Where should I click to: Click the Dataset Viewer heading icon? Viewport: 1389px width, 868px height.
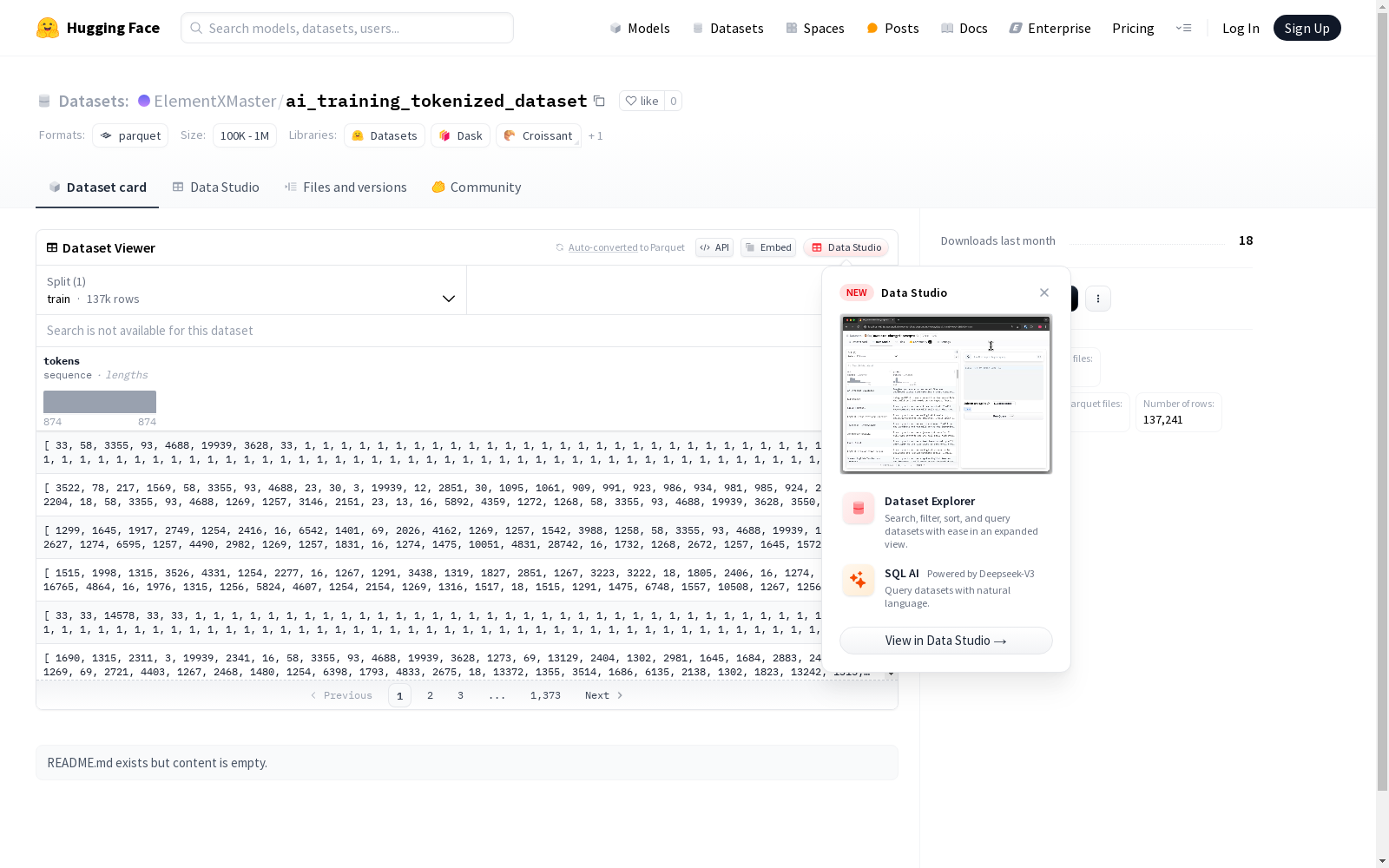pos(52,247)
